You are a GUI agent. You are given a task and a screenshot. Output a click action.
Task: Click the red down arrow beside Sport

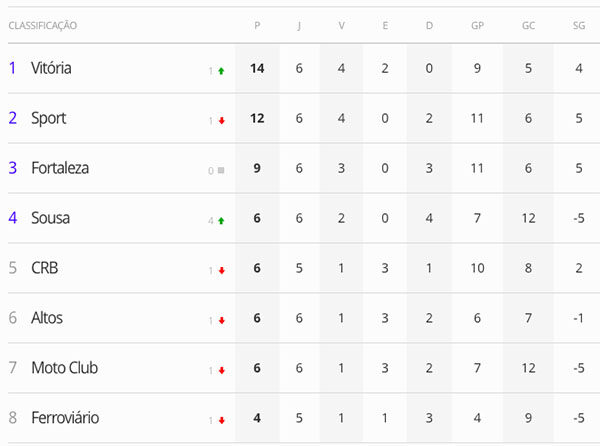coord(222,121)
